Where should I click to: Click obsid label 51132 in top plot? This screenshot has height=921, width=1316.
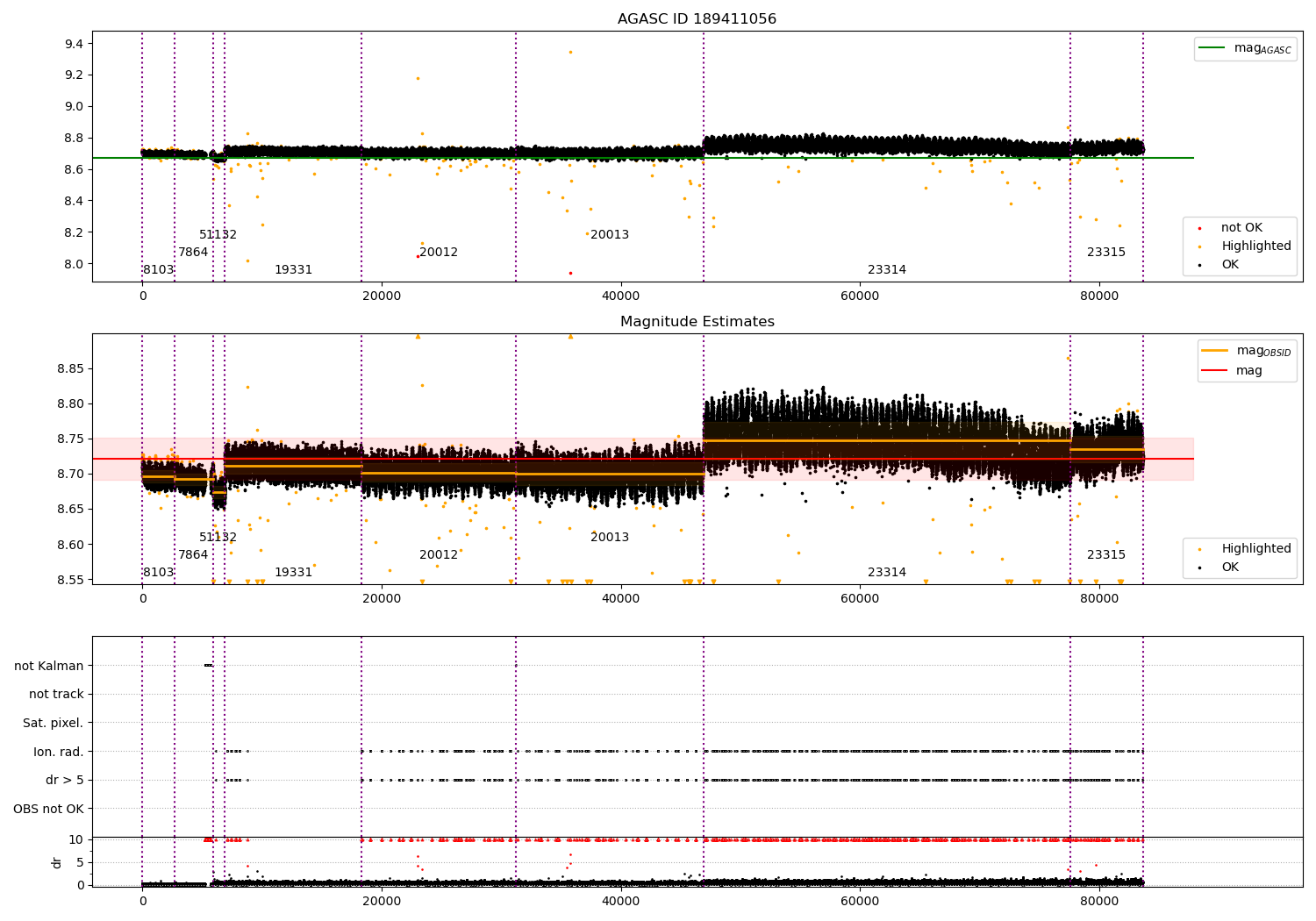coord(218,235)
